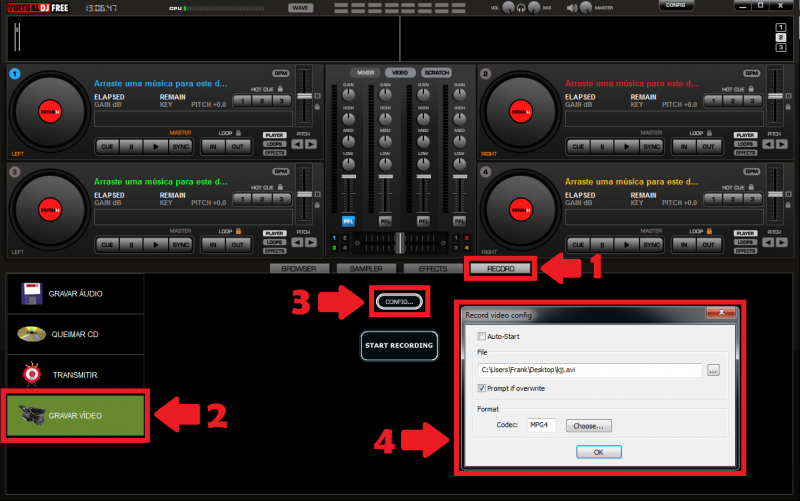
Task: Click channel 3 low EQ knob
Action: (x=423, y=164)
